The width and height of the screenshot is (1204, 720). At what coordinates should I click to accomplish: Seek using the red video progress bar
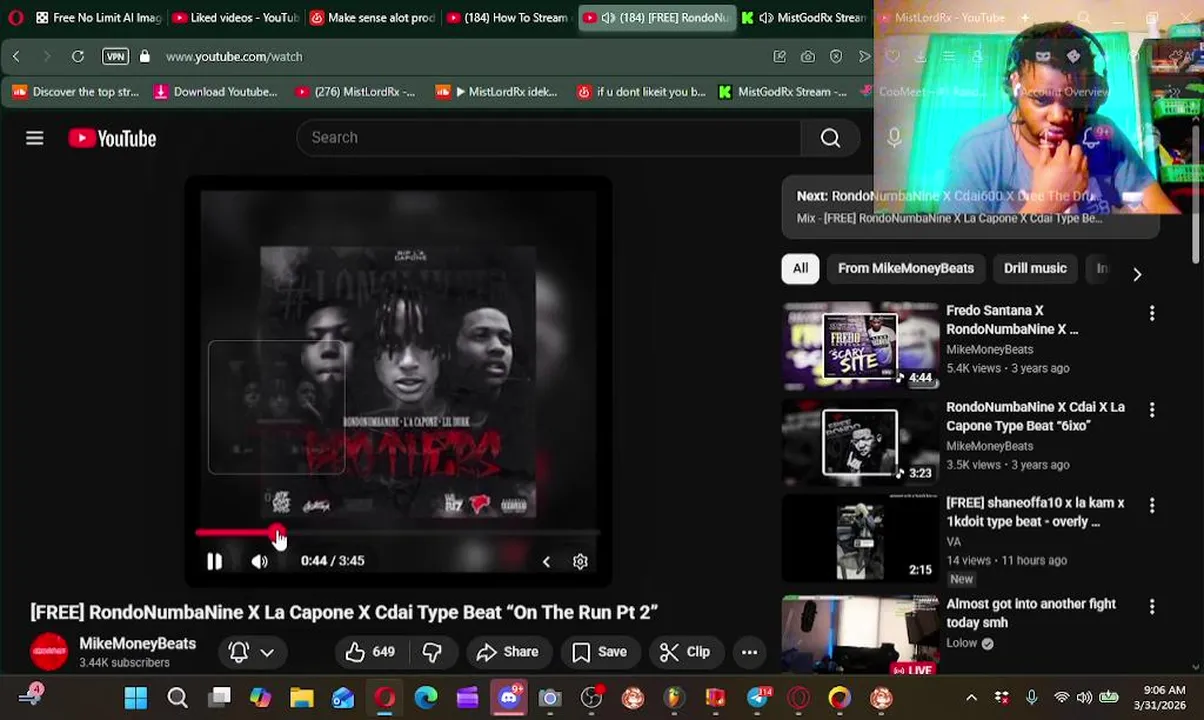(397, 534)
